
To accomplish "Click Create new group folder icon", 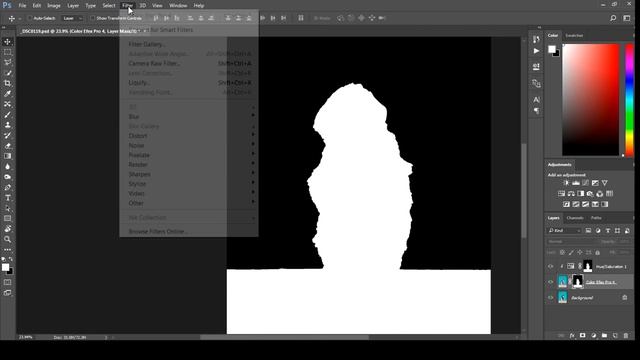I will (604, 336).
